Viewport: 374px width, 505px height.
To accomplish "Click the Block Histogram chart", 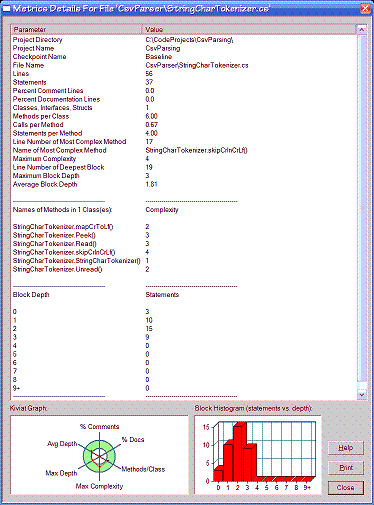I will pos(258,455).
